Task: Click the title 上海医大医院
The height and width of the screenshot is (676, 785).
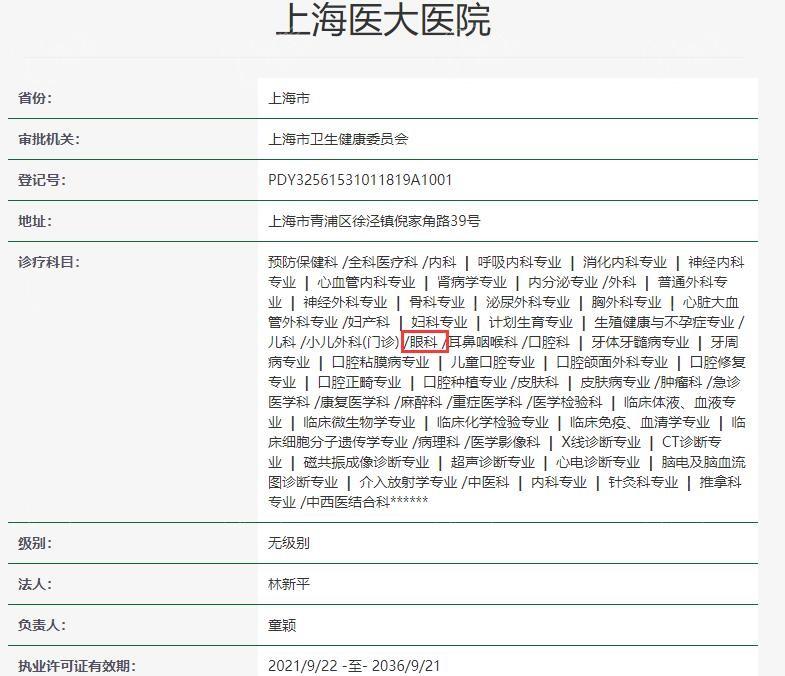Action: coord(383,19)
